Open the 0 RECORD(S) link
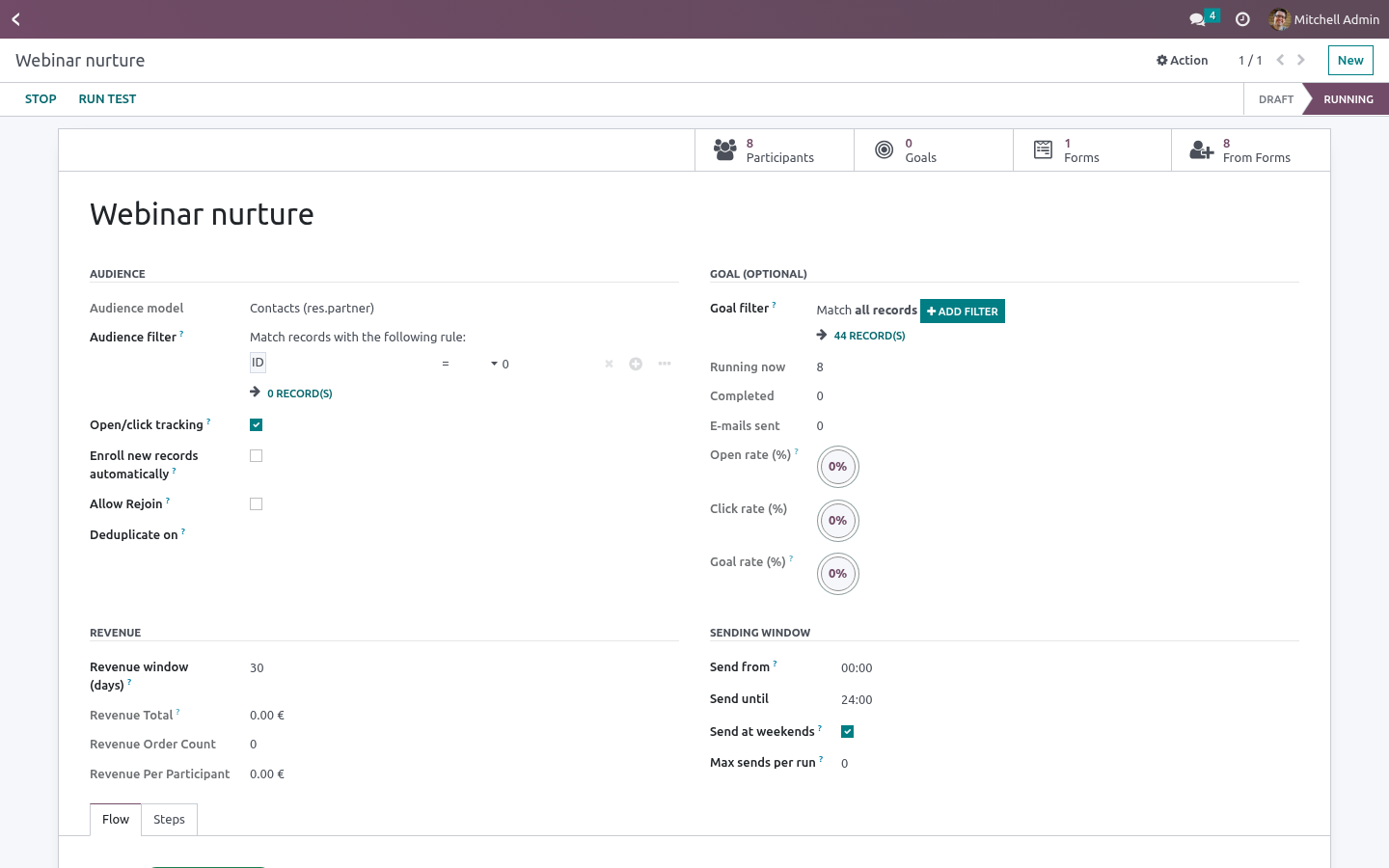1389x868 pixels. click(299, 393)
